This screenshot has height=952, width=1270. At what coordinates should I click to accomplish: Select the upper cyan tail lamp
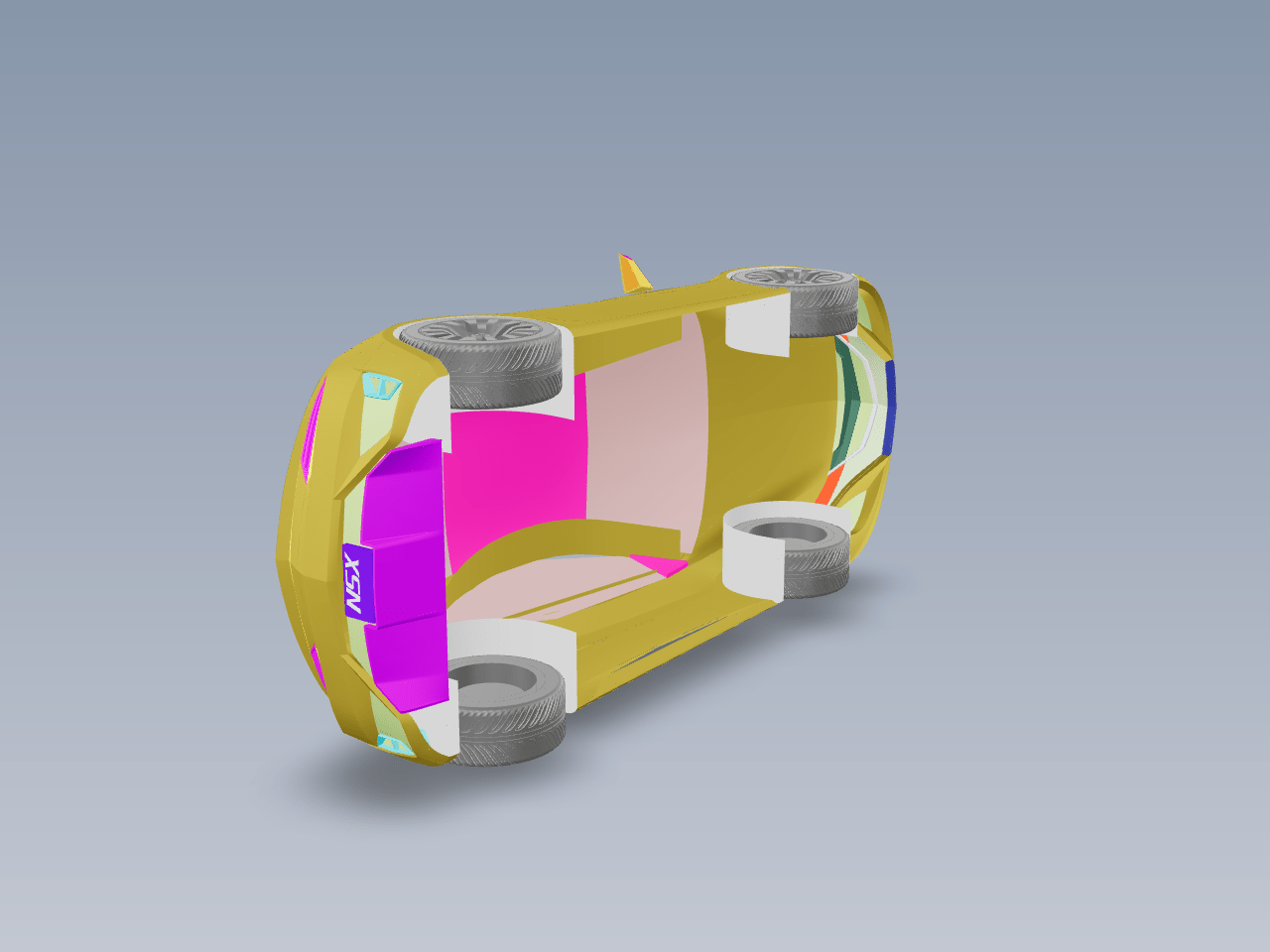pos(382,387)
